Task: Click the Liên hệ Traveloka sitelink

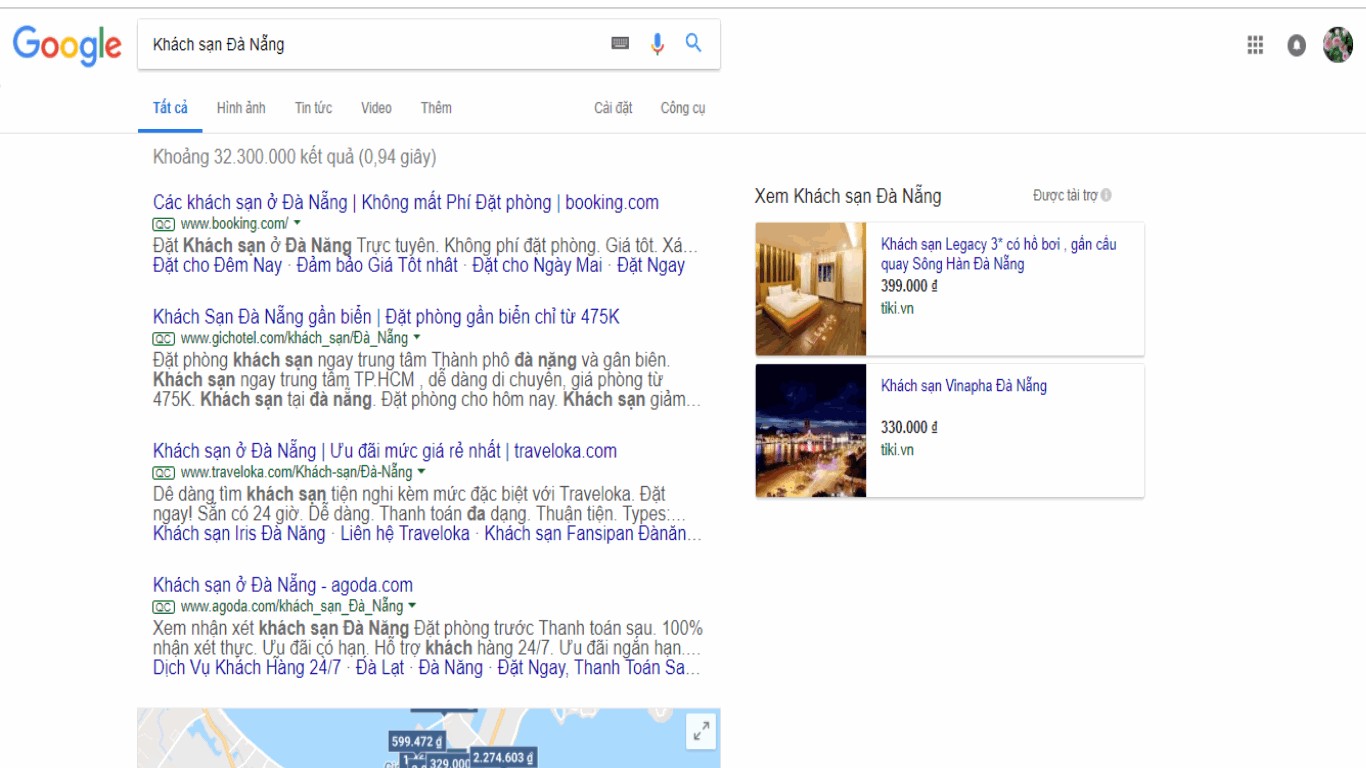Action: [x=405, y=533]
